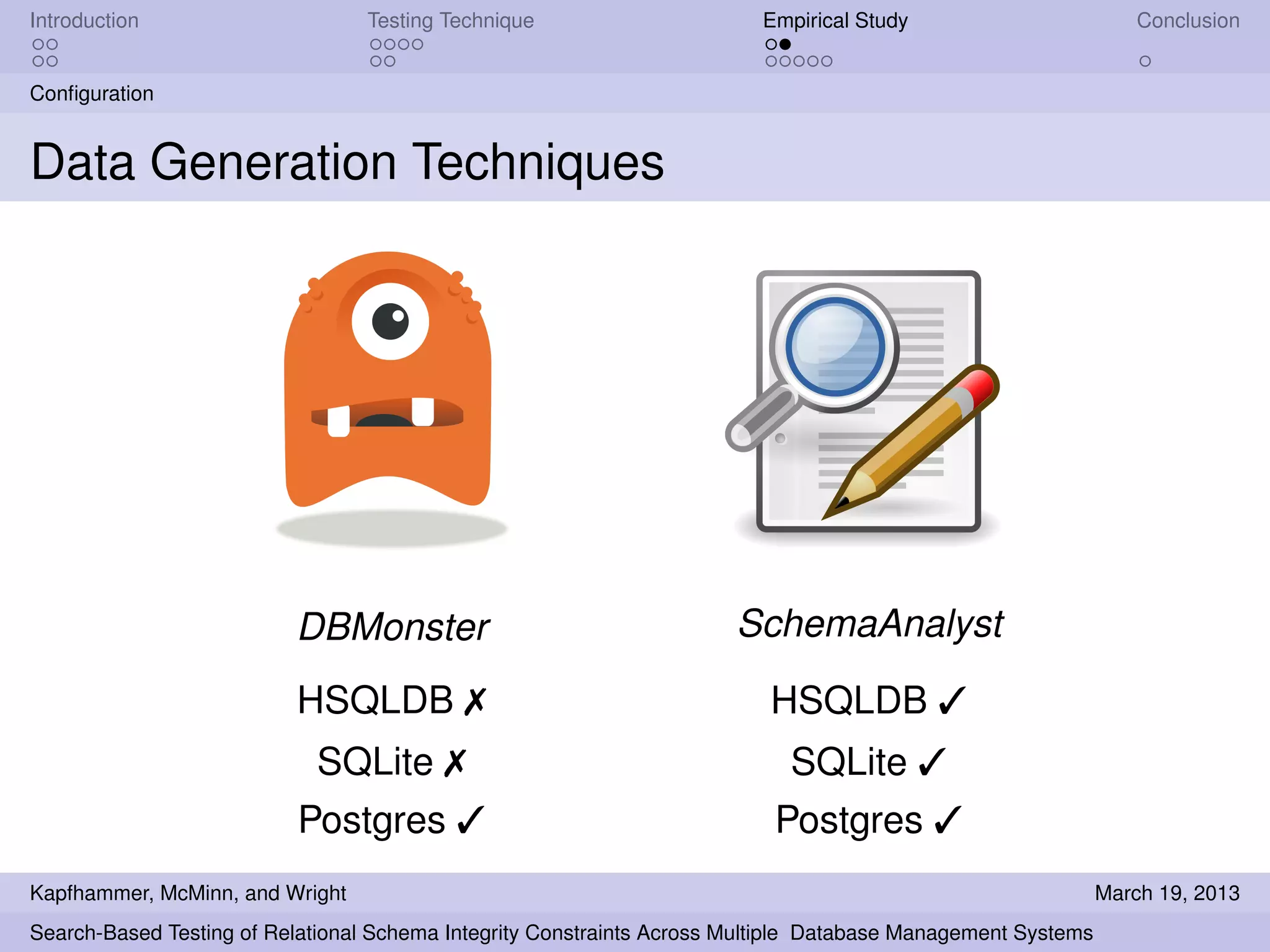The width and height of the screenshot is (1270, 952).
Task: Select the middle dot in Empirical Study's bottom row
Action: pos(799,61)
